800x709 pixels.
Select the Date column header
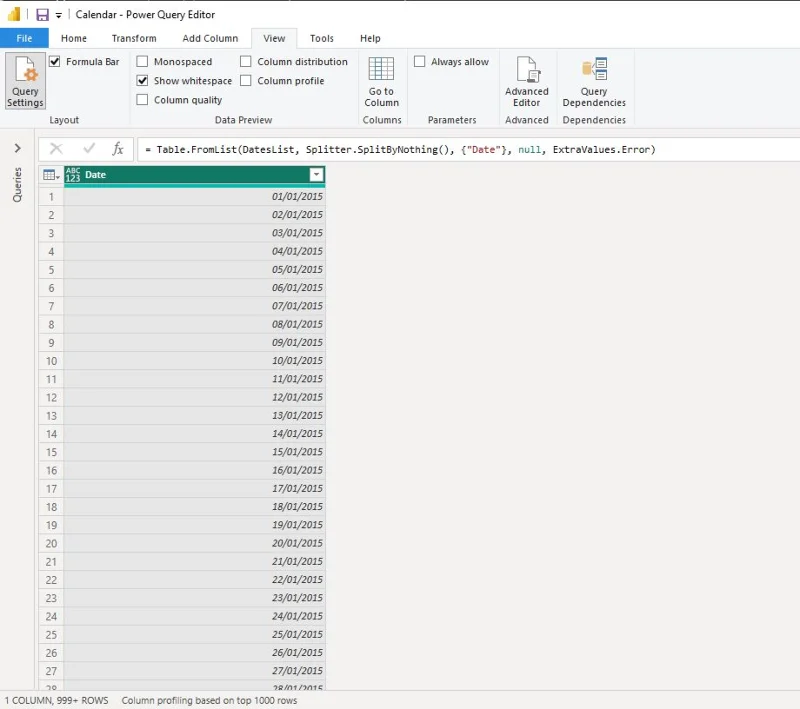194,175
